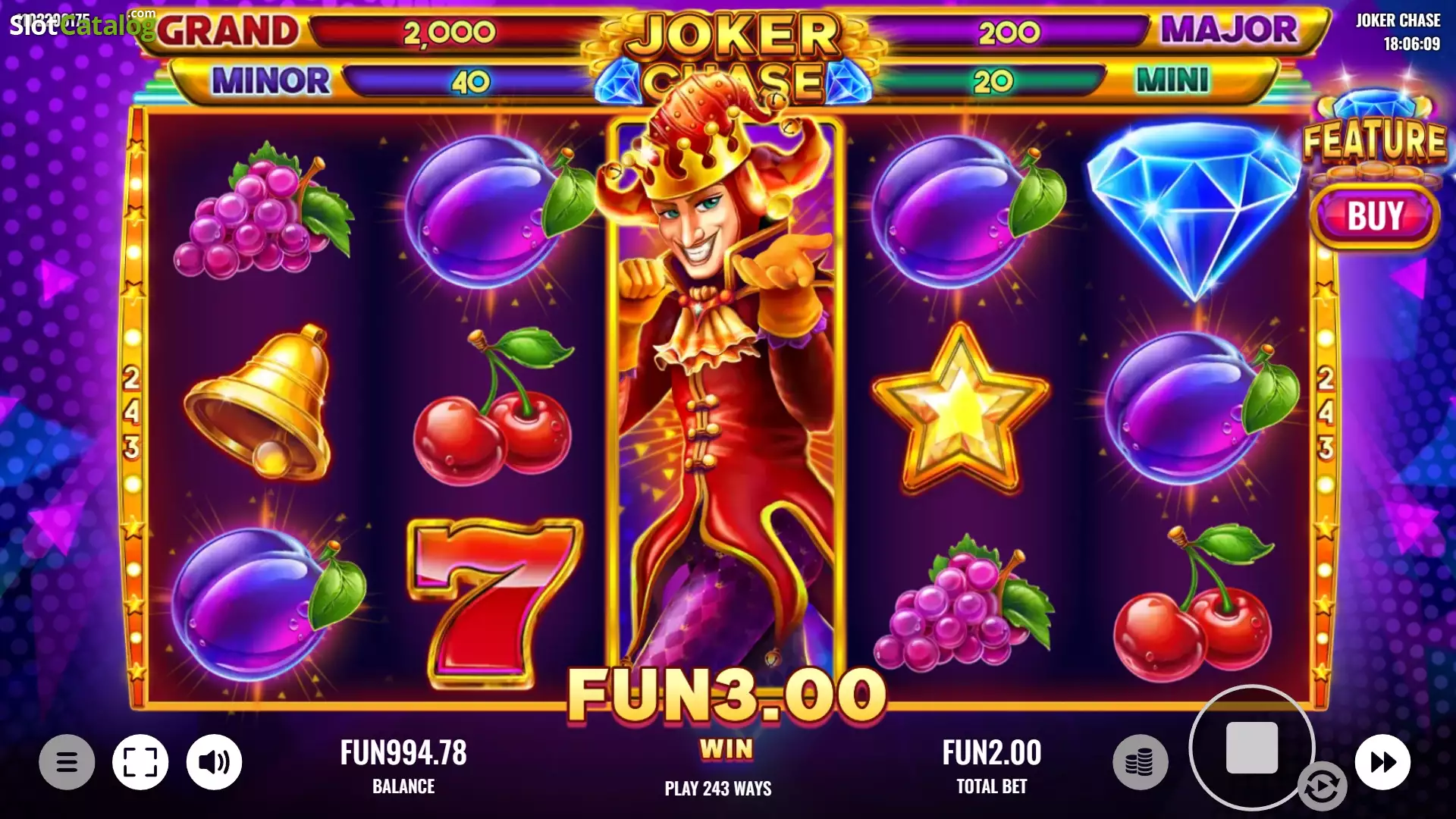
Task: Click the FUN994.78 balance display
Action: 403,753
